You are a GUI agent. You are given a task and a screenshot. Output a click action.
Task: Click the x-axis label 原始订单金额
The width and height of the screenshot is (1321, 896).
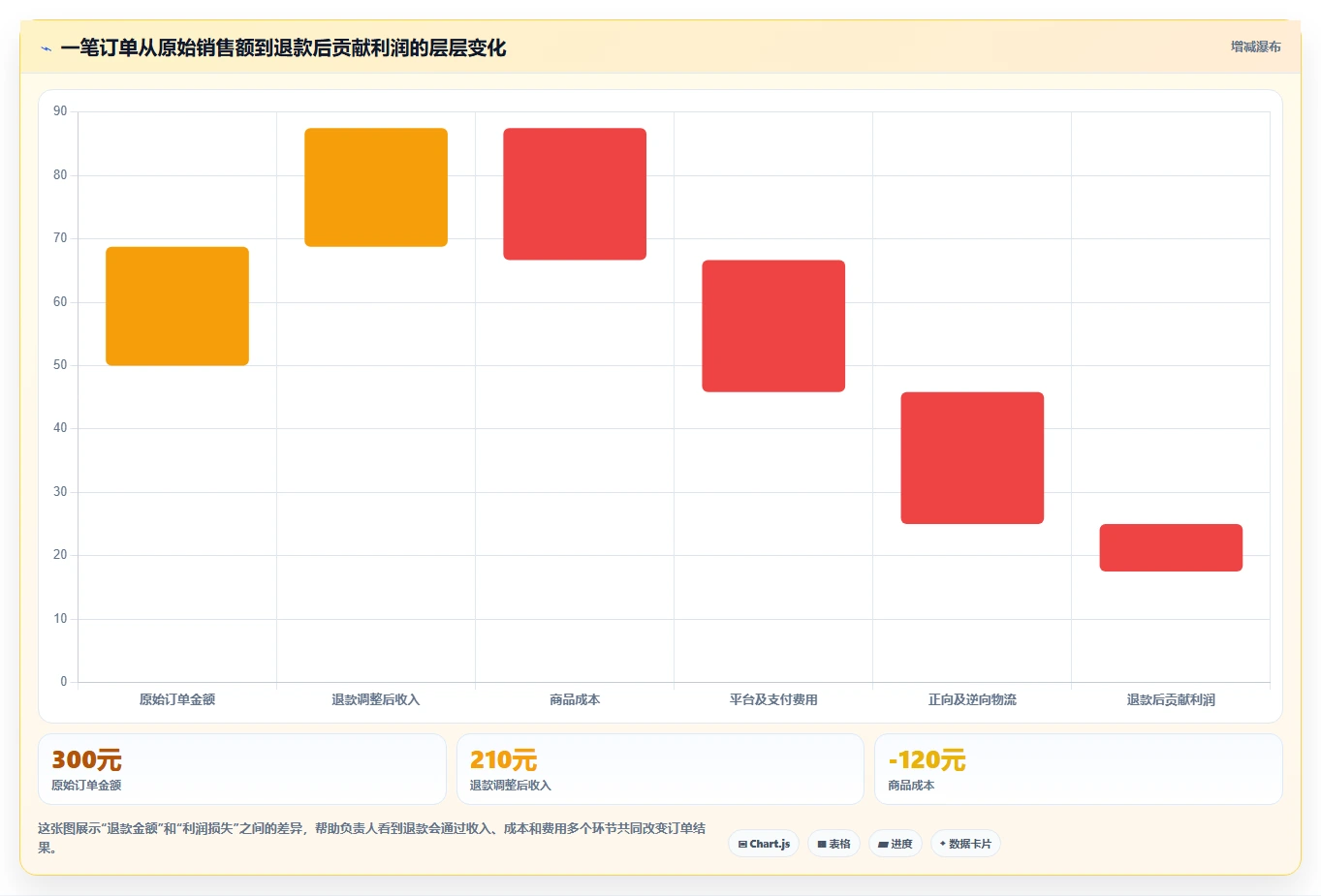tap(177, 699)
